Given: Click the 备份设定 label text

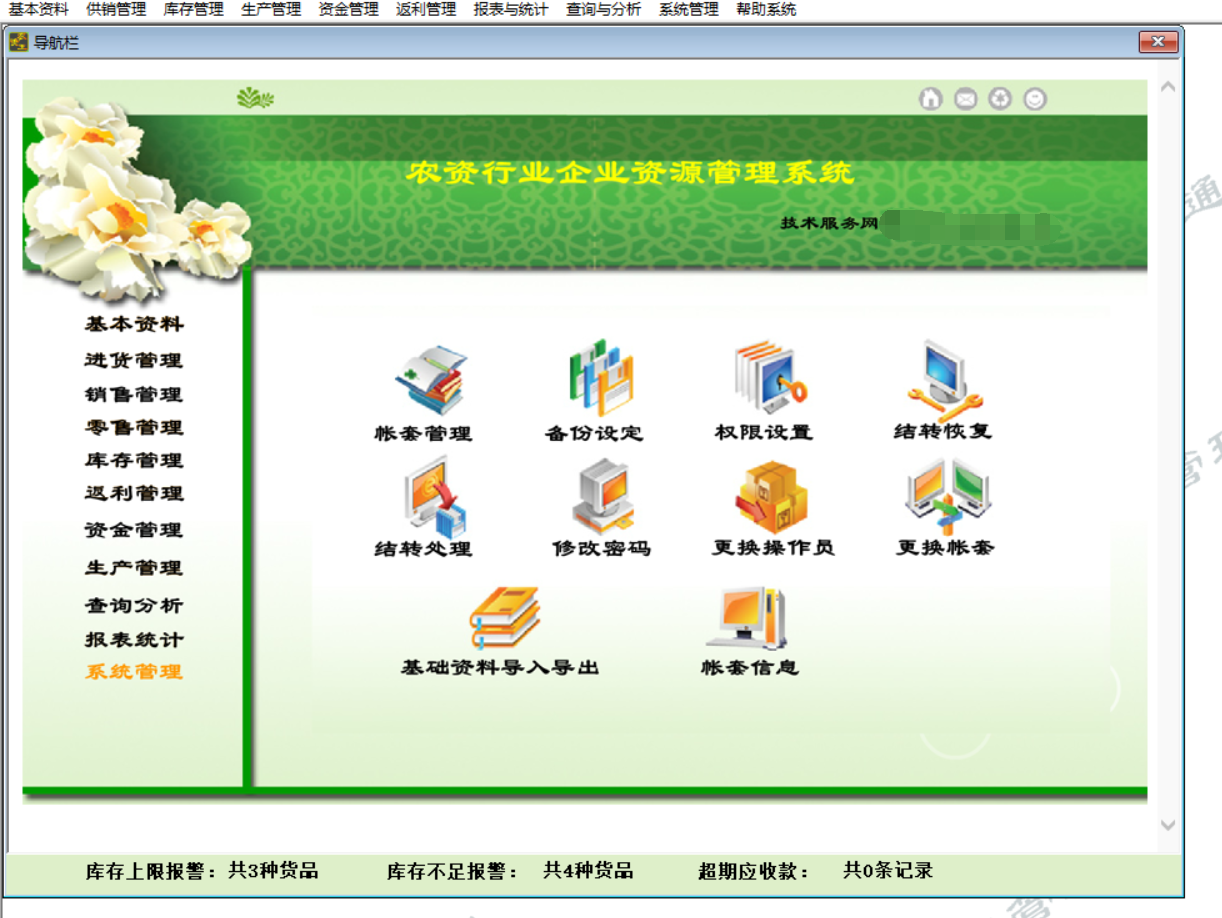Looking at the screenshot, I should 594,433.
